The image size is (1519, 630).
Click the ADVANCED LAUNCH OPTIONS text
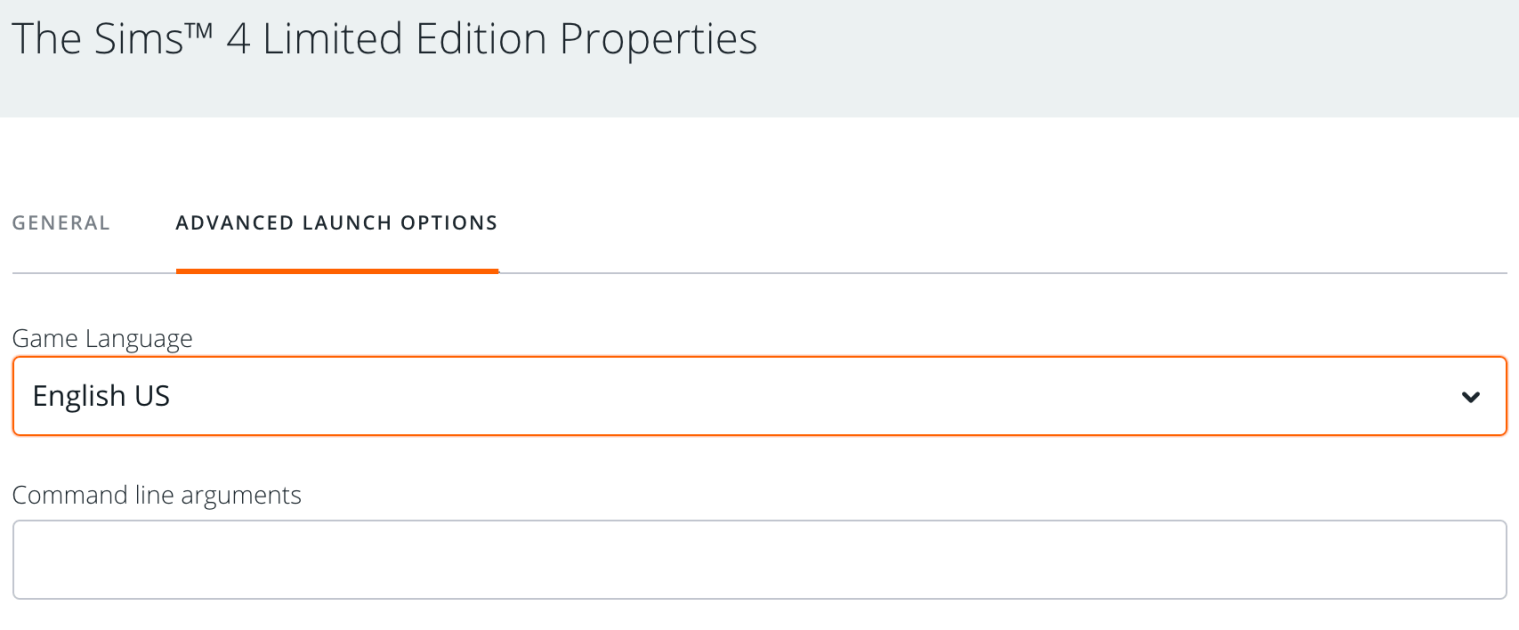pyautogui.click(x=336, y=223)
